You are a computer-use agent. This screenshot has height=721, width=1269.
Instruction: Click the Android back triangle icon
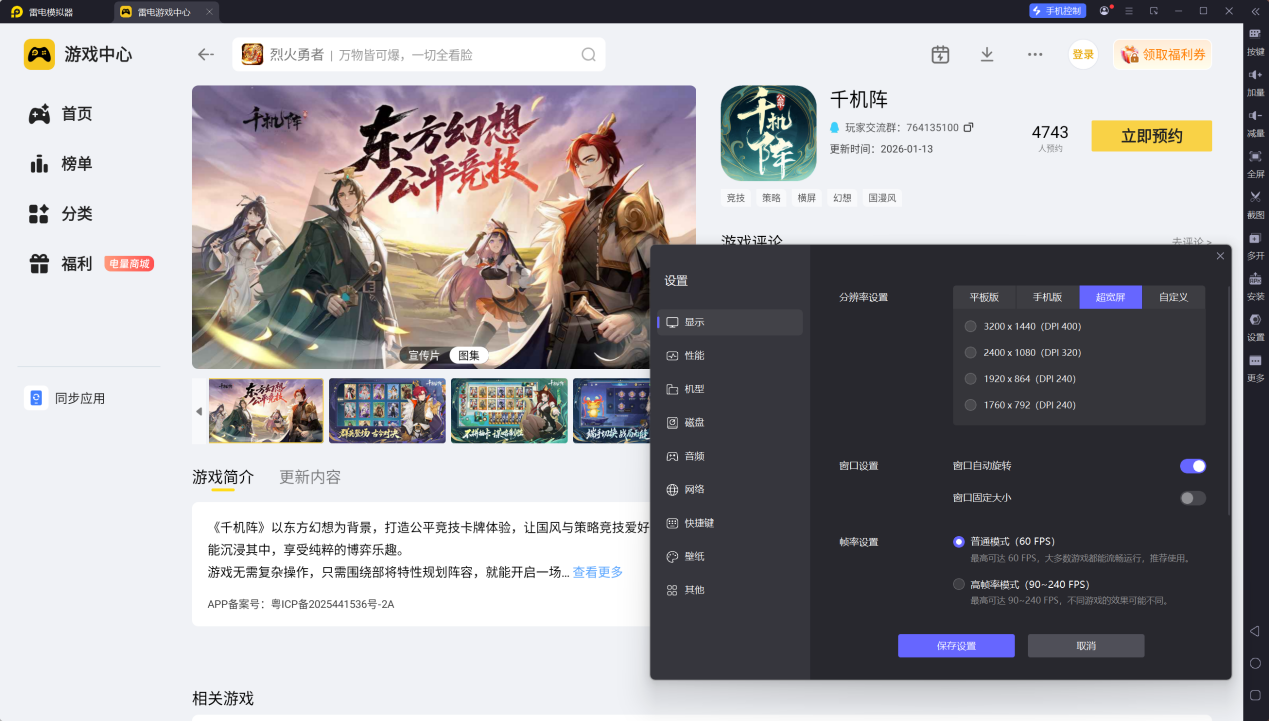(1255, 631)
